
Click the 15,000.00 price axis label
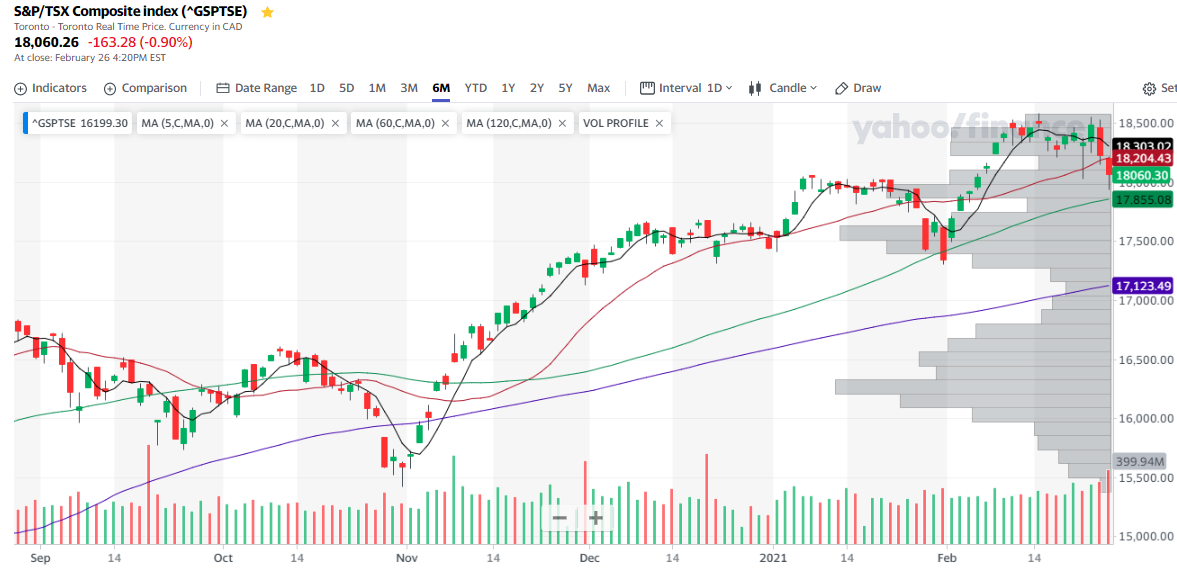pos(1145,536)
